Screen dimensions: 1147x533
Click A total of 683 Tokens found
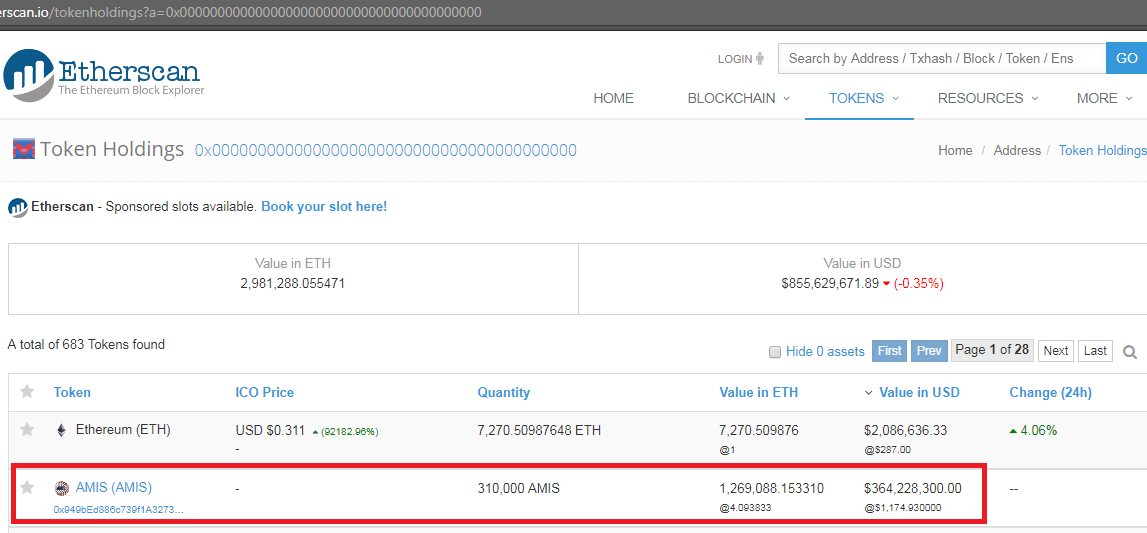coord(86,344)
